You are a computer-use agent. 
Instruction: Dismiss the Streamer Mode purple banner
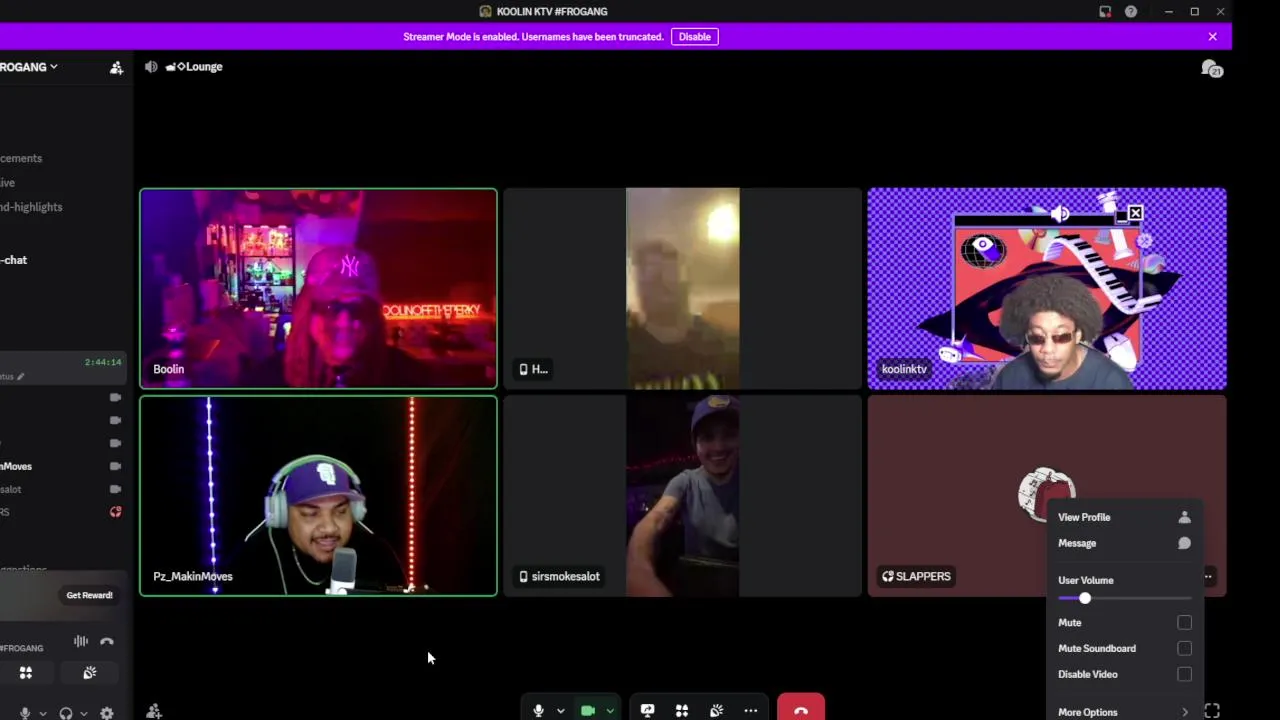coord(1212,37)
